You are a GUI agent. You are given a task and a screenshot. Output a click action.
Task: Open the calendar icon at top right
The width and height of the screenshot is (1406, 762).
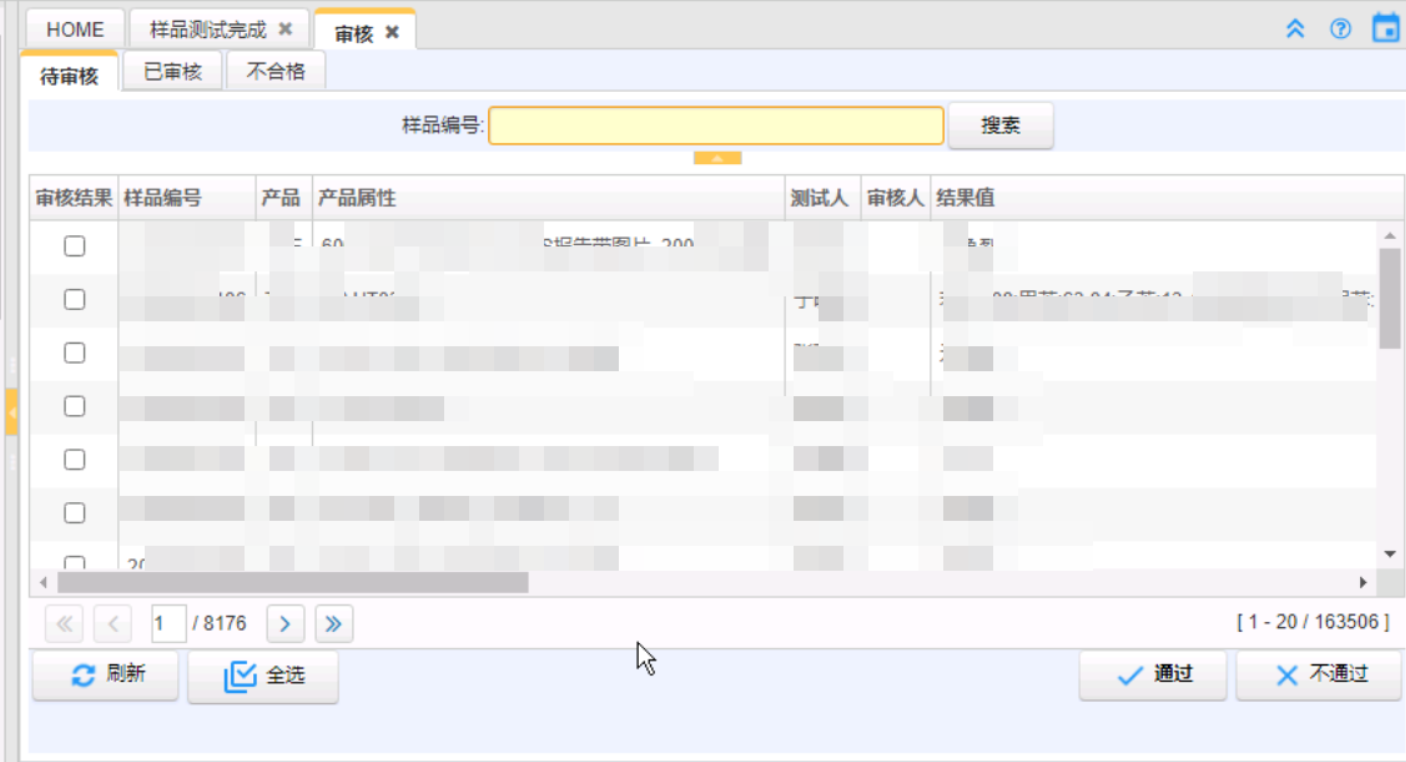[1385, 28]
